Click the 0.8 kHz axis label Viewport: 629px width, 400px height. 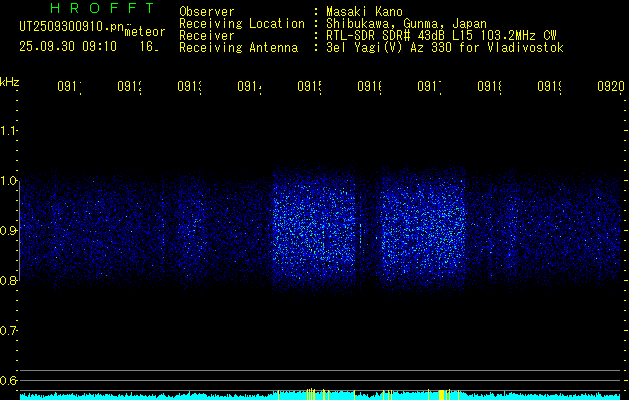pyautogui.click(x=8, y=280)
